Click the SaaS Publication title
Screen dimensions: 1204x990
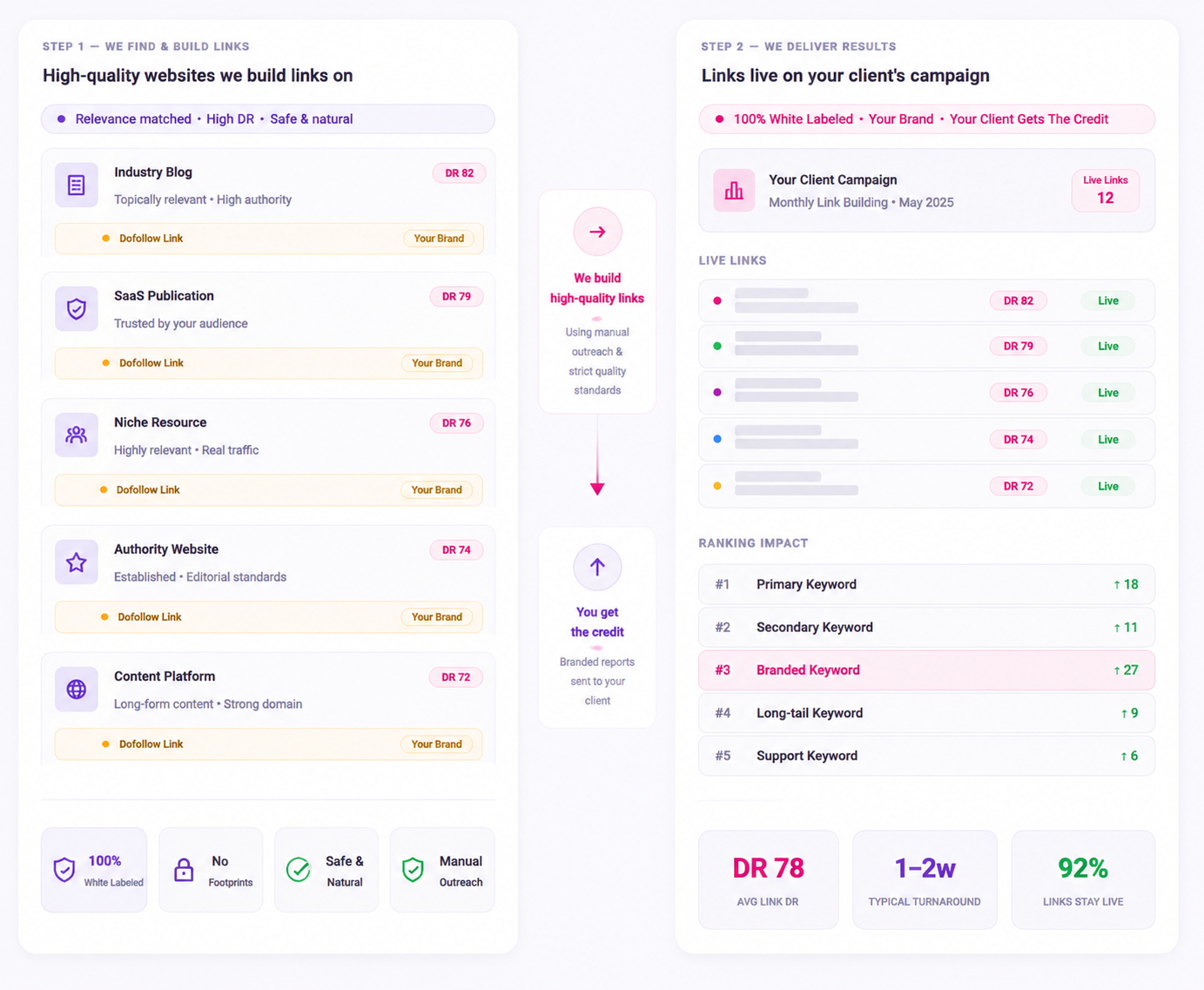(x=164, y=296)
